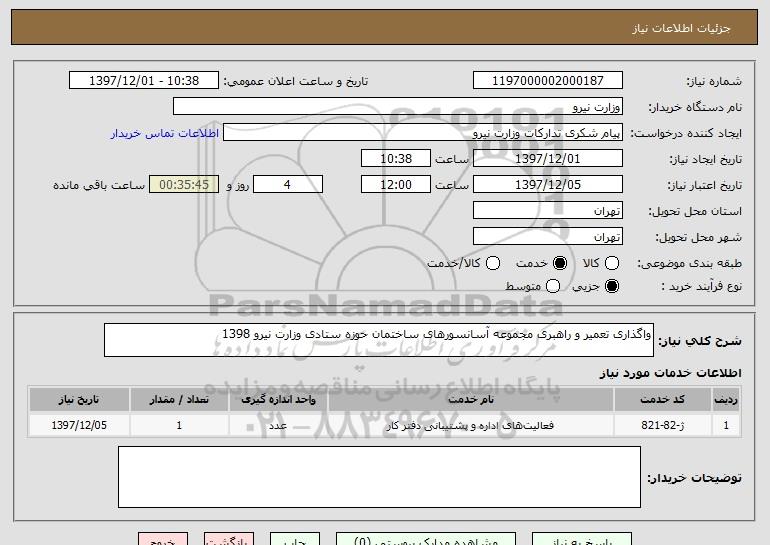
Task: Click the creation time field 10:38
Action: tap(396, 159)
